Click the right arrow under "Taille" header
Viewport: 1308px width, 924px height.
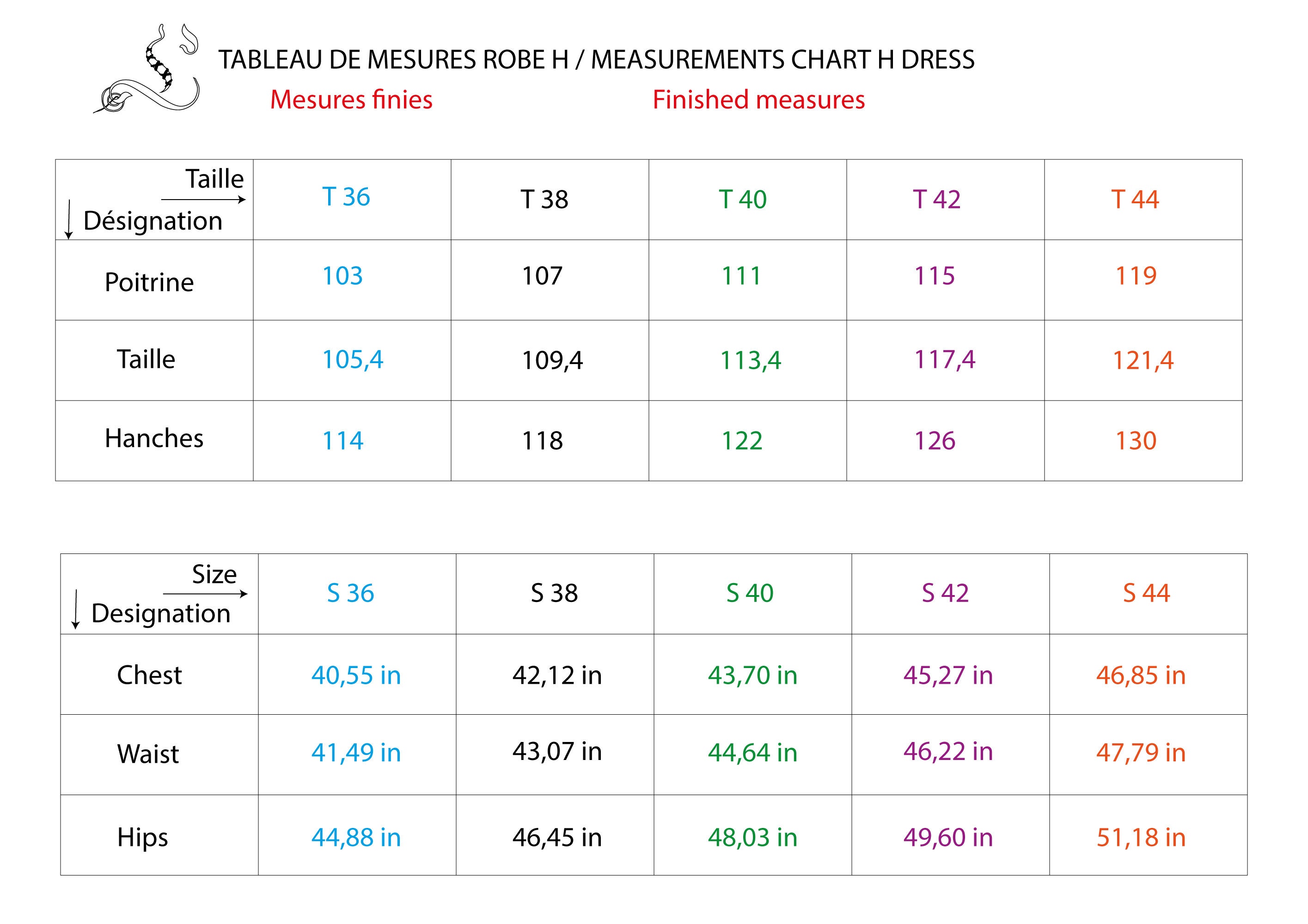point(203,199)
